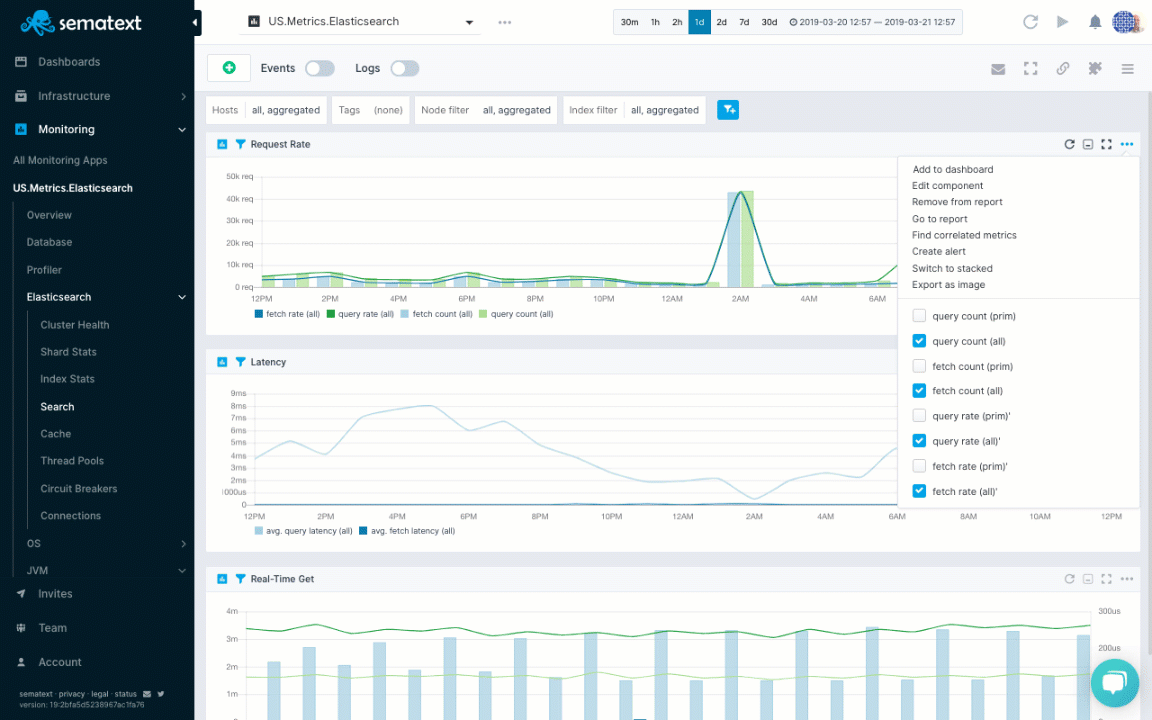Check fetch rate (prim)'
Screen dimensions: 1152x720
(919, 466)
